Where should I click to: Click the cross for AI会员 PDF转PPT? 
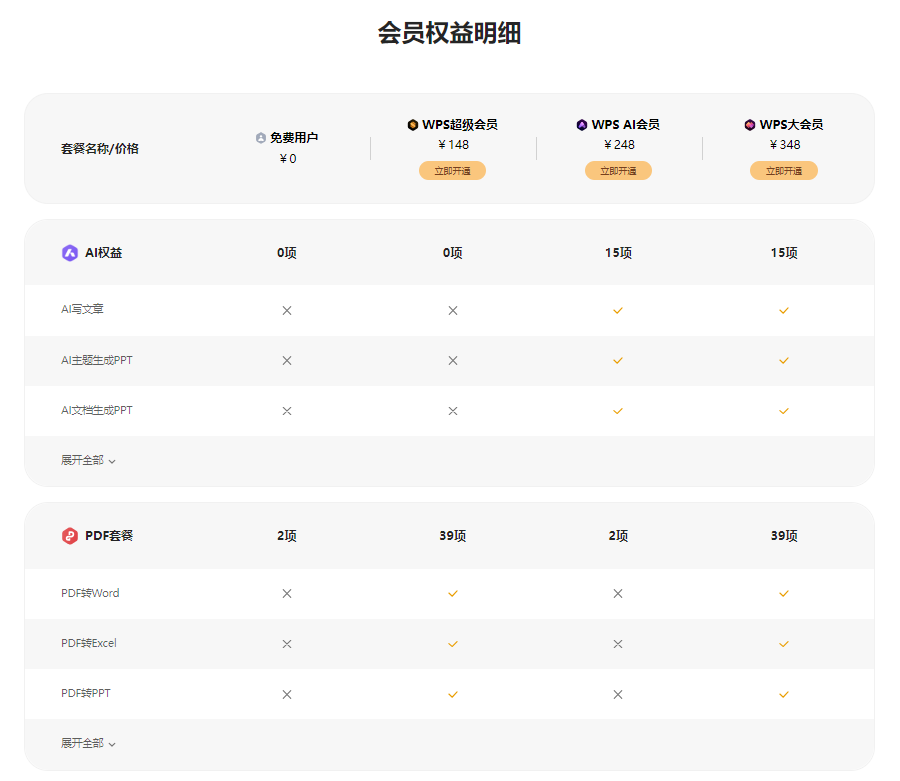pos(618,694)
